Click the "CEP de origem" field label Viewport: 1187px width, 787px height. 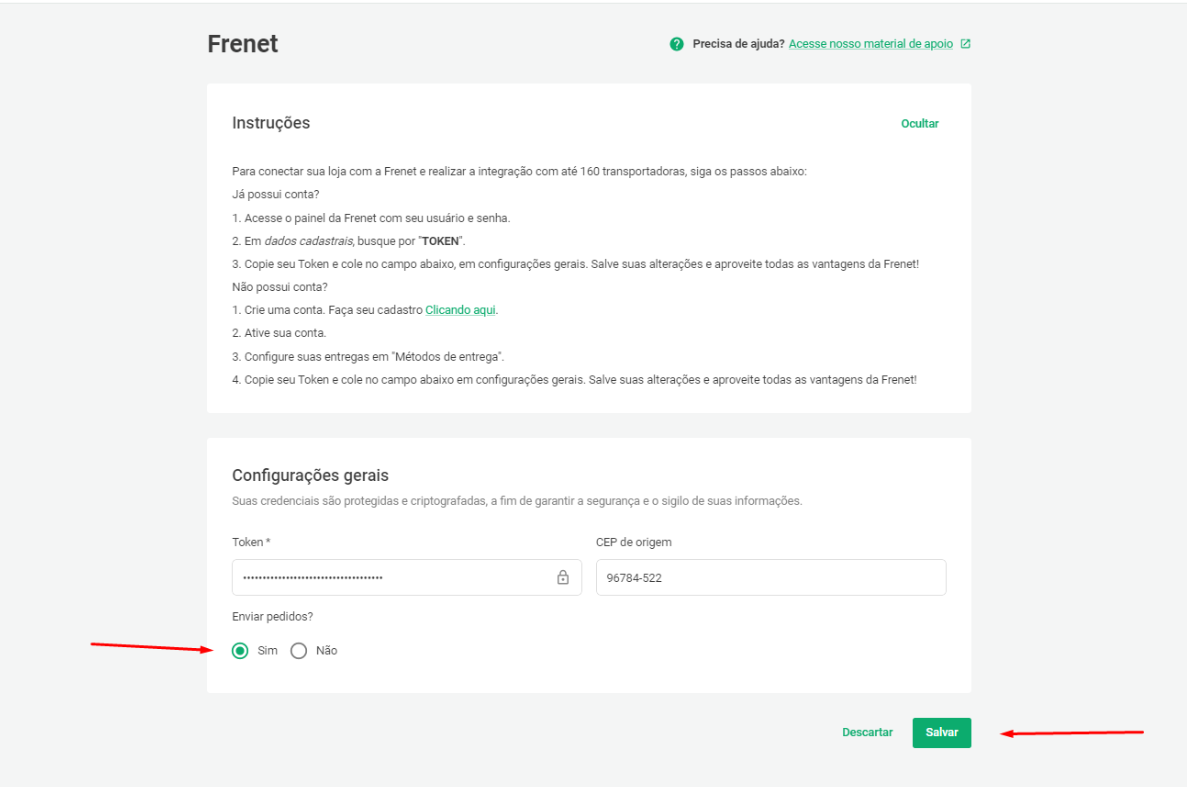tap(633, 542)
